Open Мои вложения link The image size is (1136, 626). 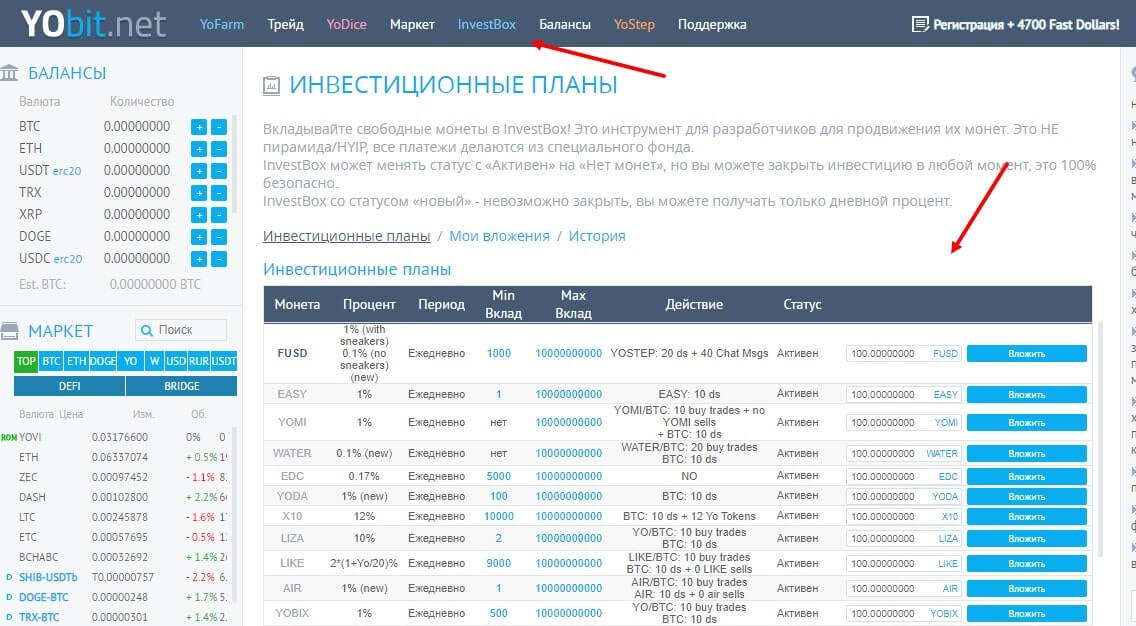point(499,236)
